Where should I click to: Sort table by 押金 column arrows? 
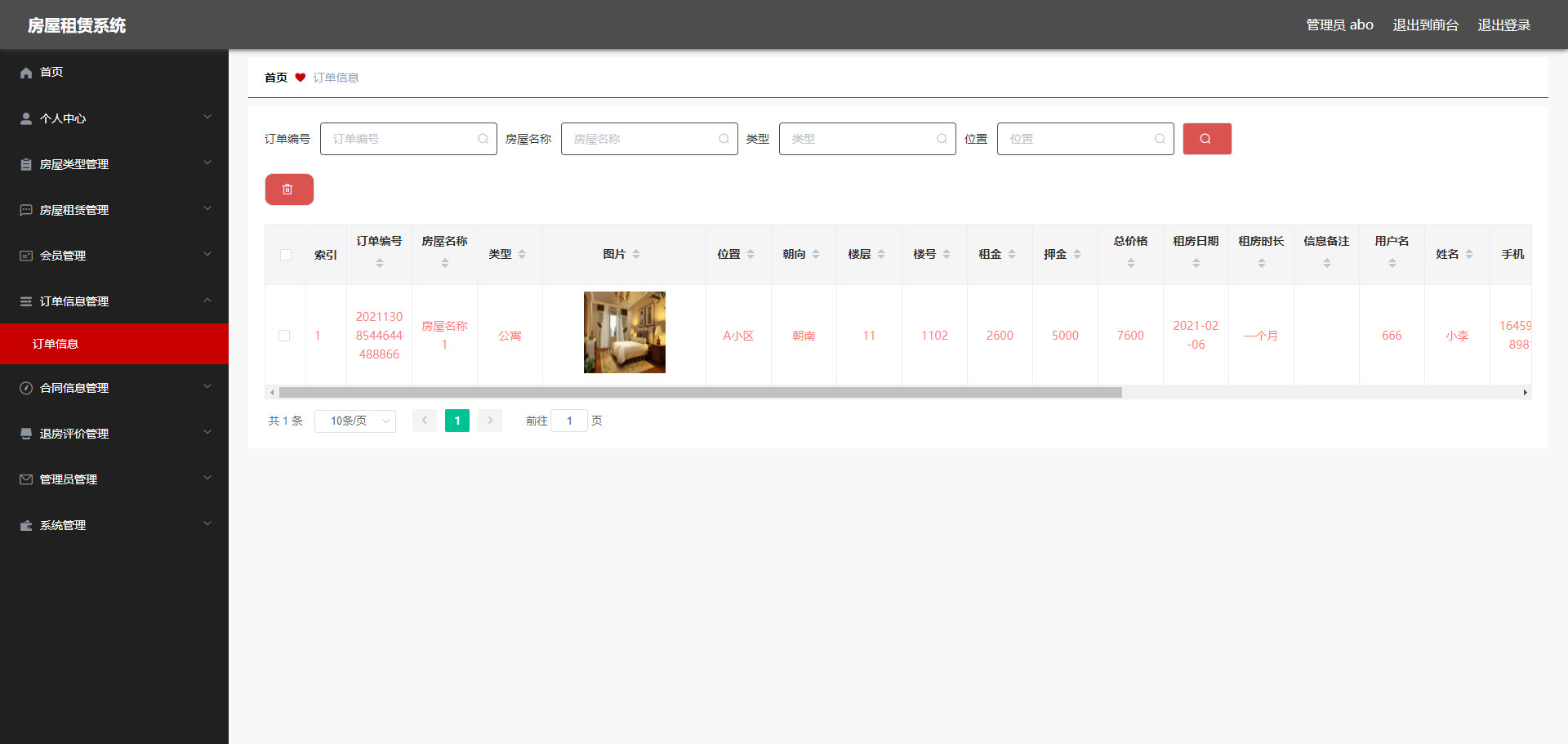coord(1077,254)
